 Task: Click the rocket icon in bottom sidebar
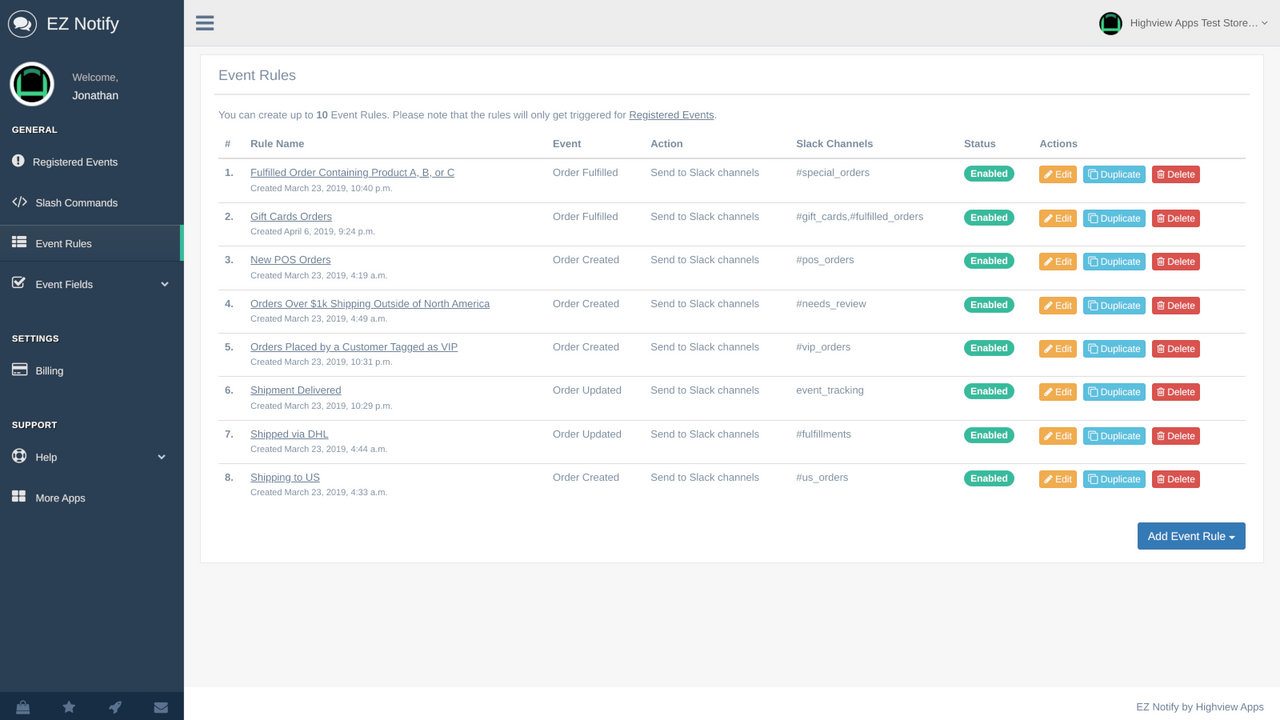pos(114,706)
